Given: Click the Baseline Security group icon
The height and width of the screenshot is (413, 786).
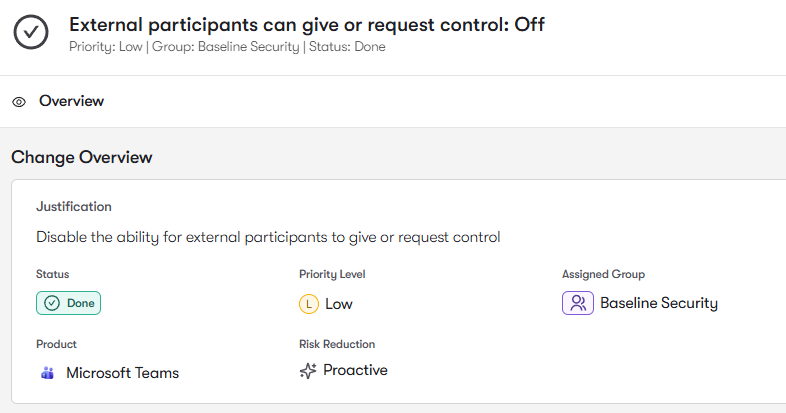Looking at the screenshot, I should point(577,303).
